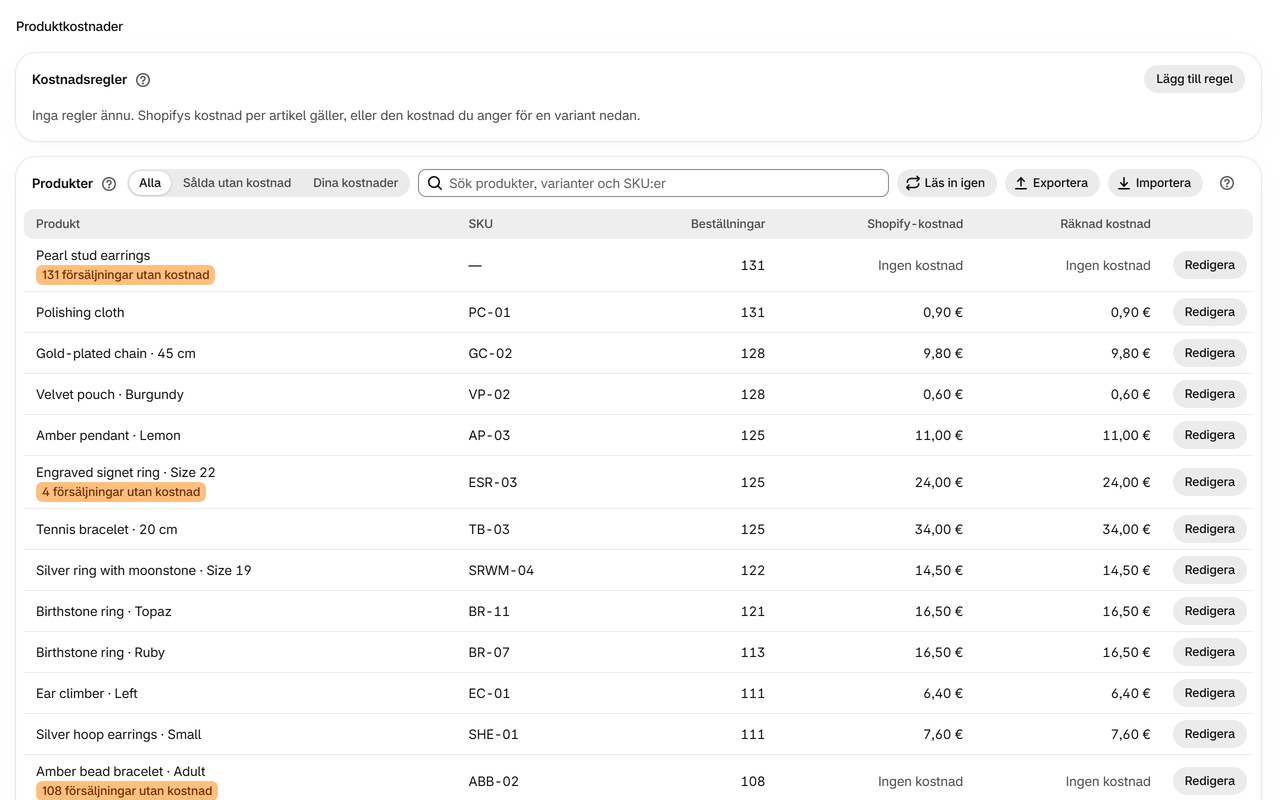Click the Räknad kostnad column header

(1105, 224)
